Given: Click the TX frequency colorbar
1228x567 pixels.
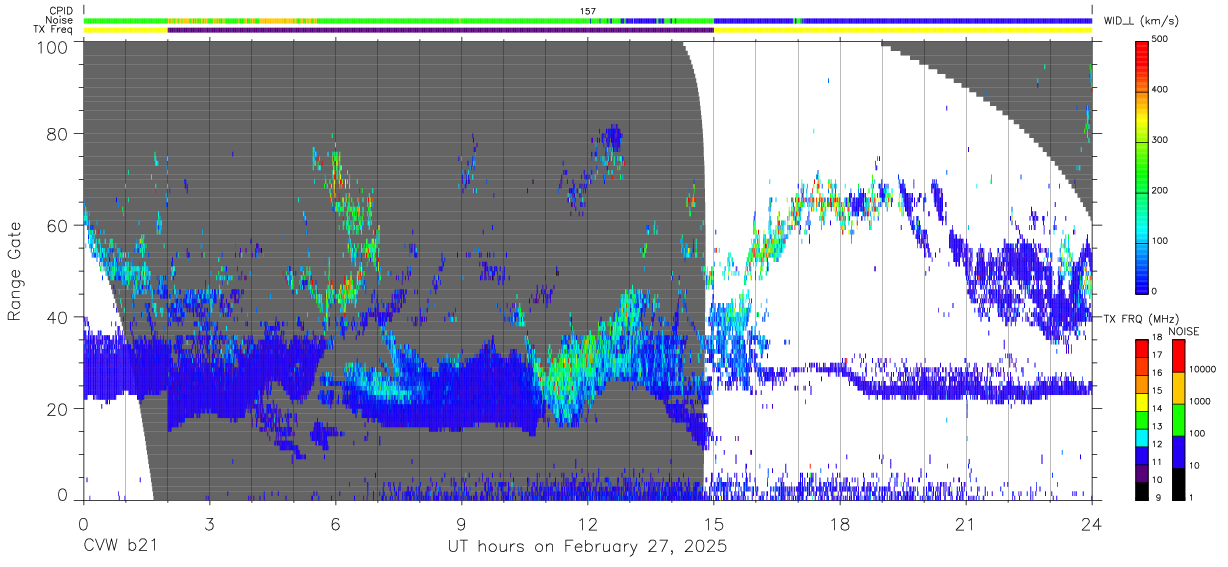Looking at the screenshot, I should click(1142, 420).
